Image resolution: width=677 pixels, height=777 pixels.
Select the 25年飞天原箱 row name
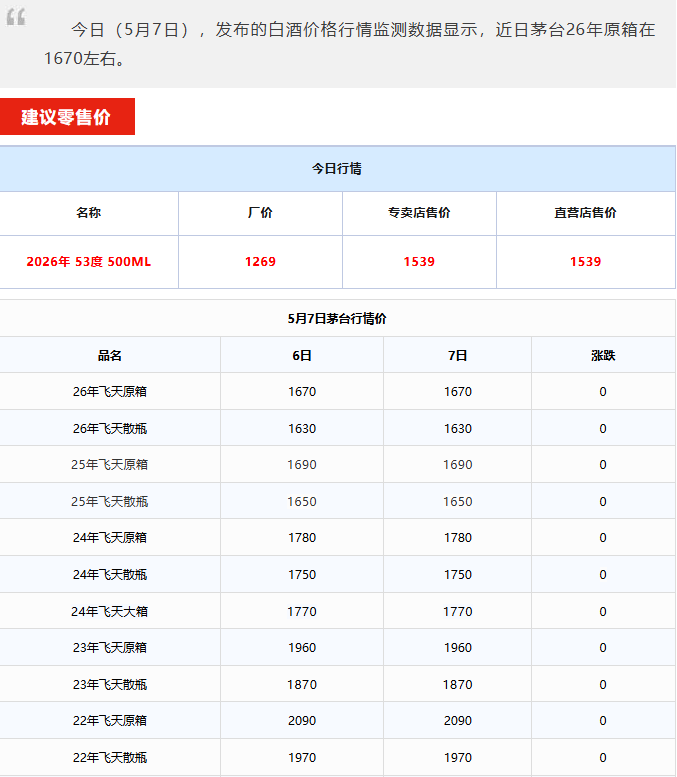(110, 464)
